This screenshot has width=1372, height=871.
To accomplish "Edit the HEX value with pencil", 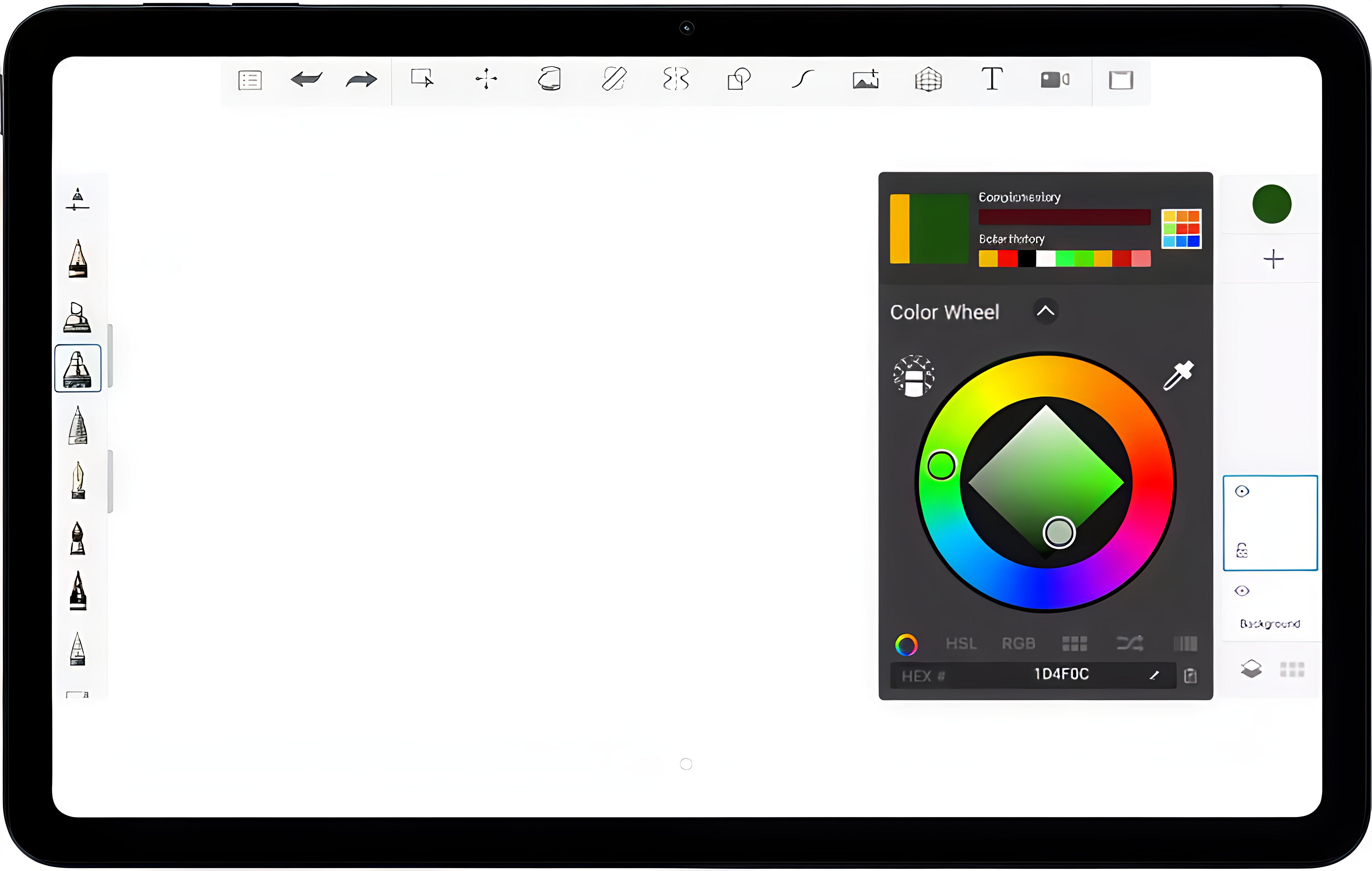I will (x=1154, y=675).
